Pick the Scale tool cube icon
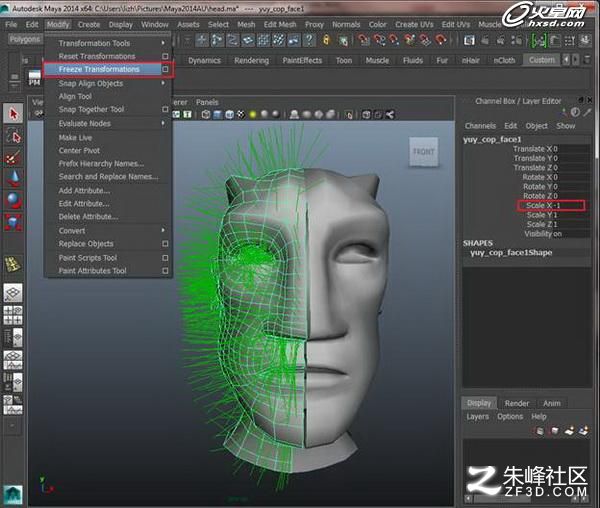Screen dimensions: 600x508 tap(13, 222)
